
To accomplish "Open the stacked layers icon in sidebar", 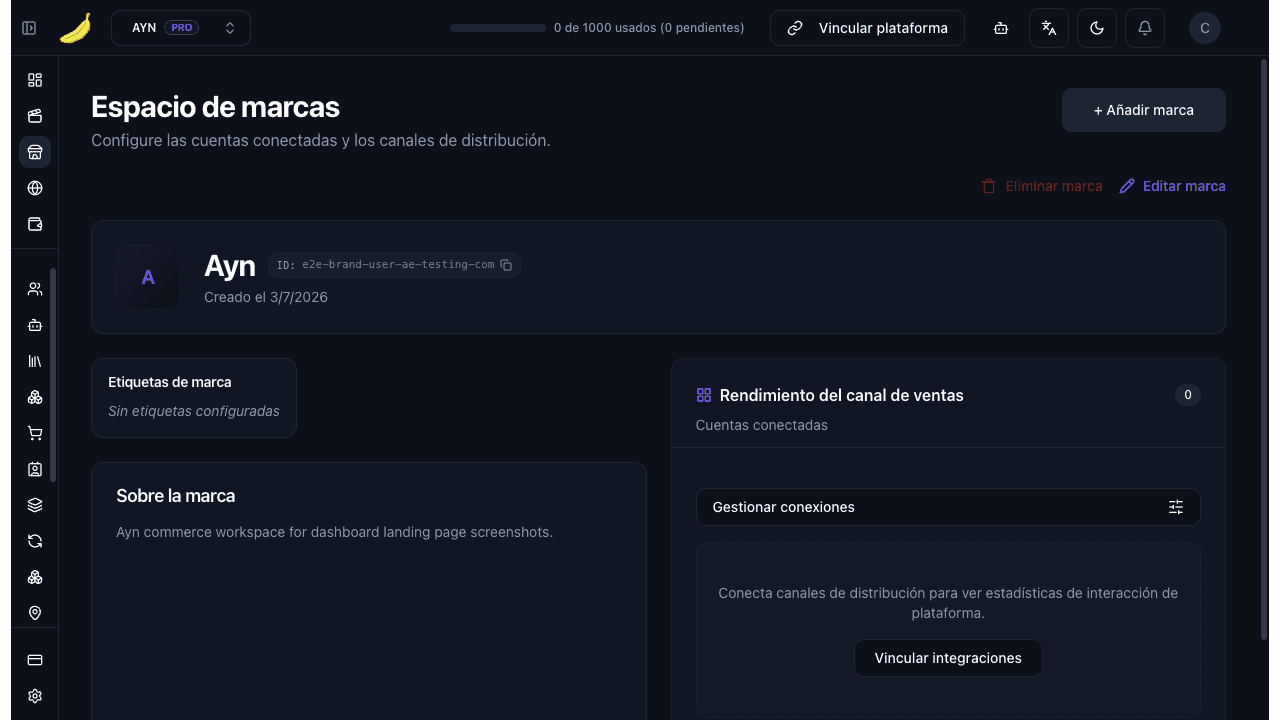I will 35,505.
